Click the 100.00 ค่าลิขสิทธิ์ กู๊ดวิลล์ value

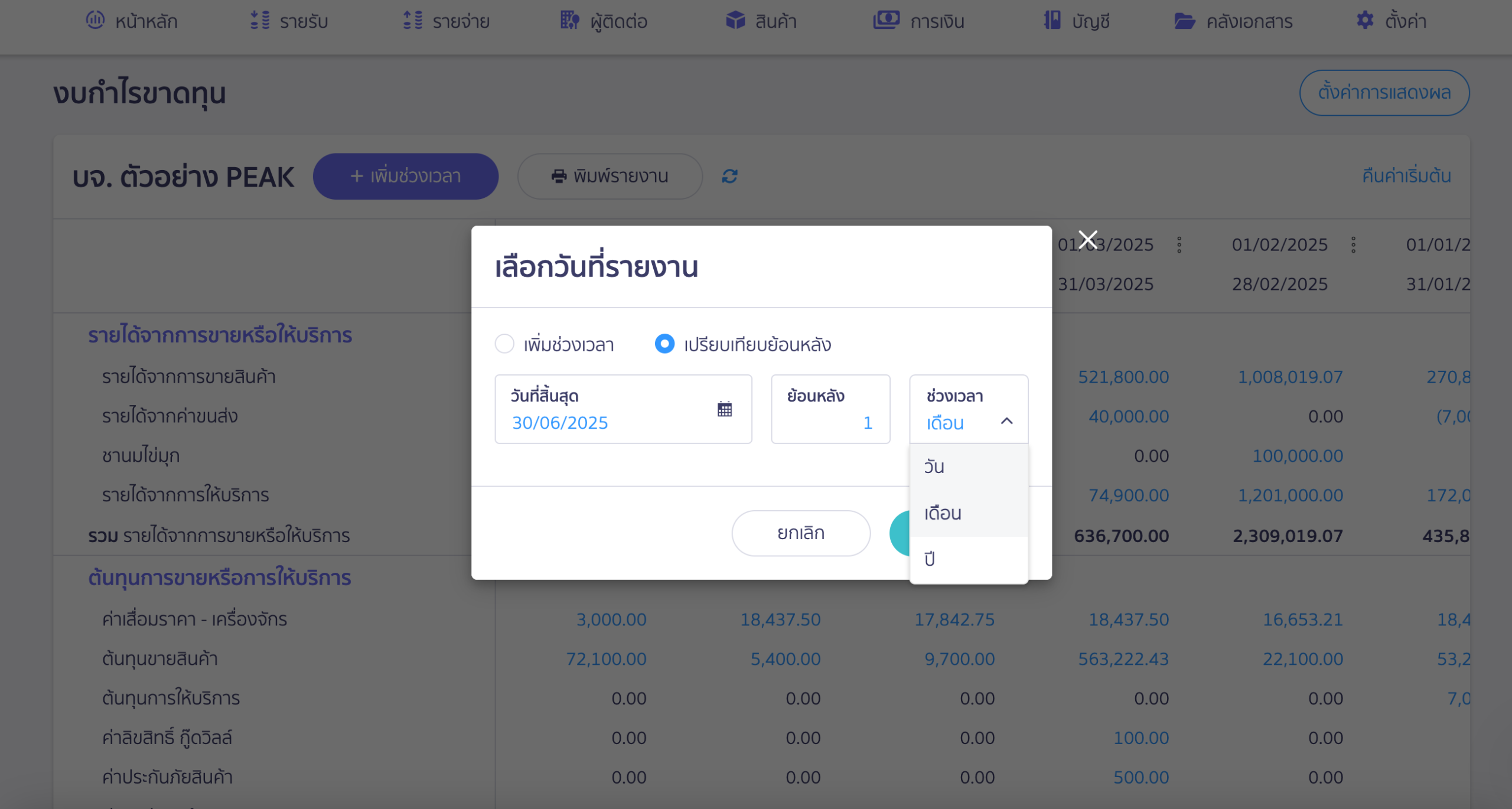[1141, 738]
